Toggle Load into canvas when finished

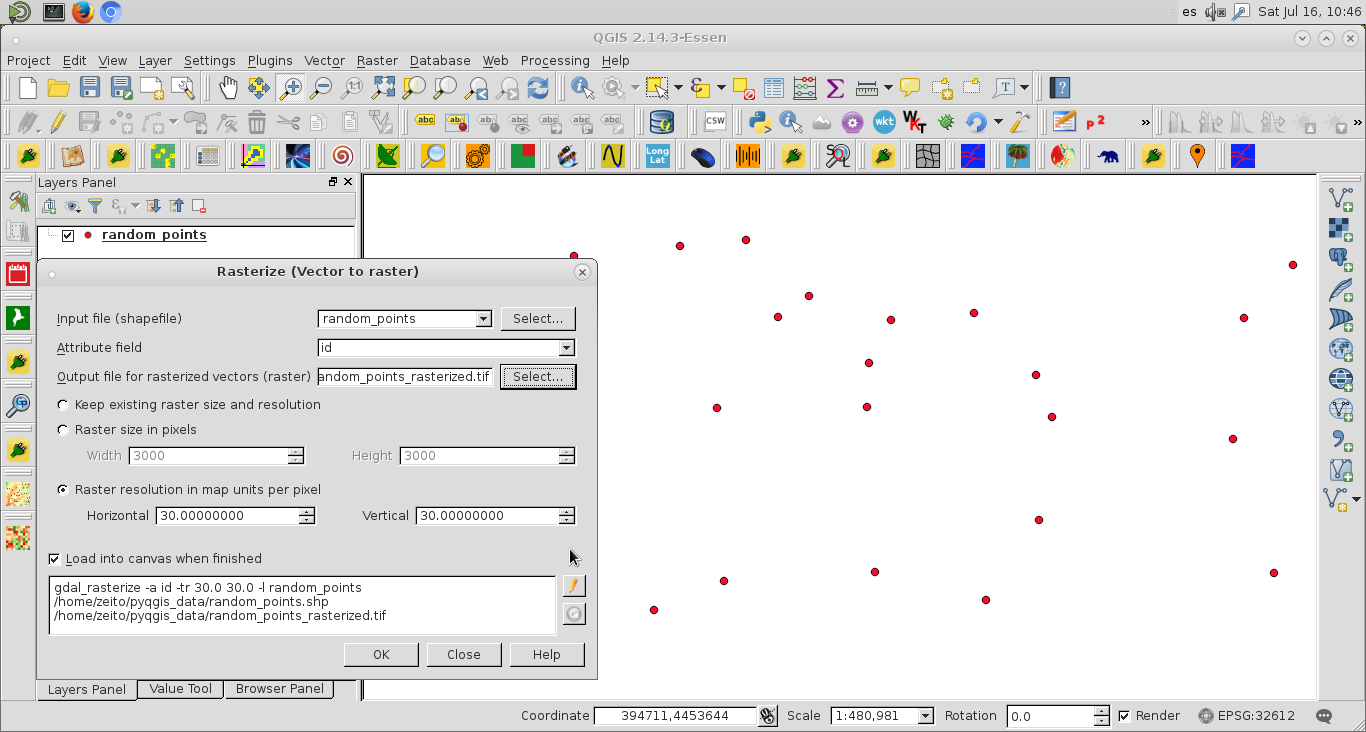(54, 559)
